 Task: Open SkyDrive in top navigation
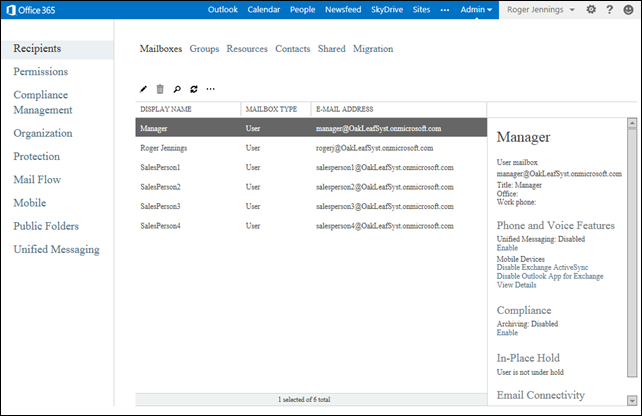point(387,9)
